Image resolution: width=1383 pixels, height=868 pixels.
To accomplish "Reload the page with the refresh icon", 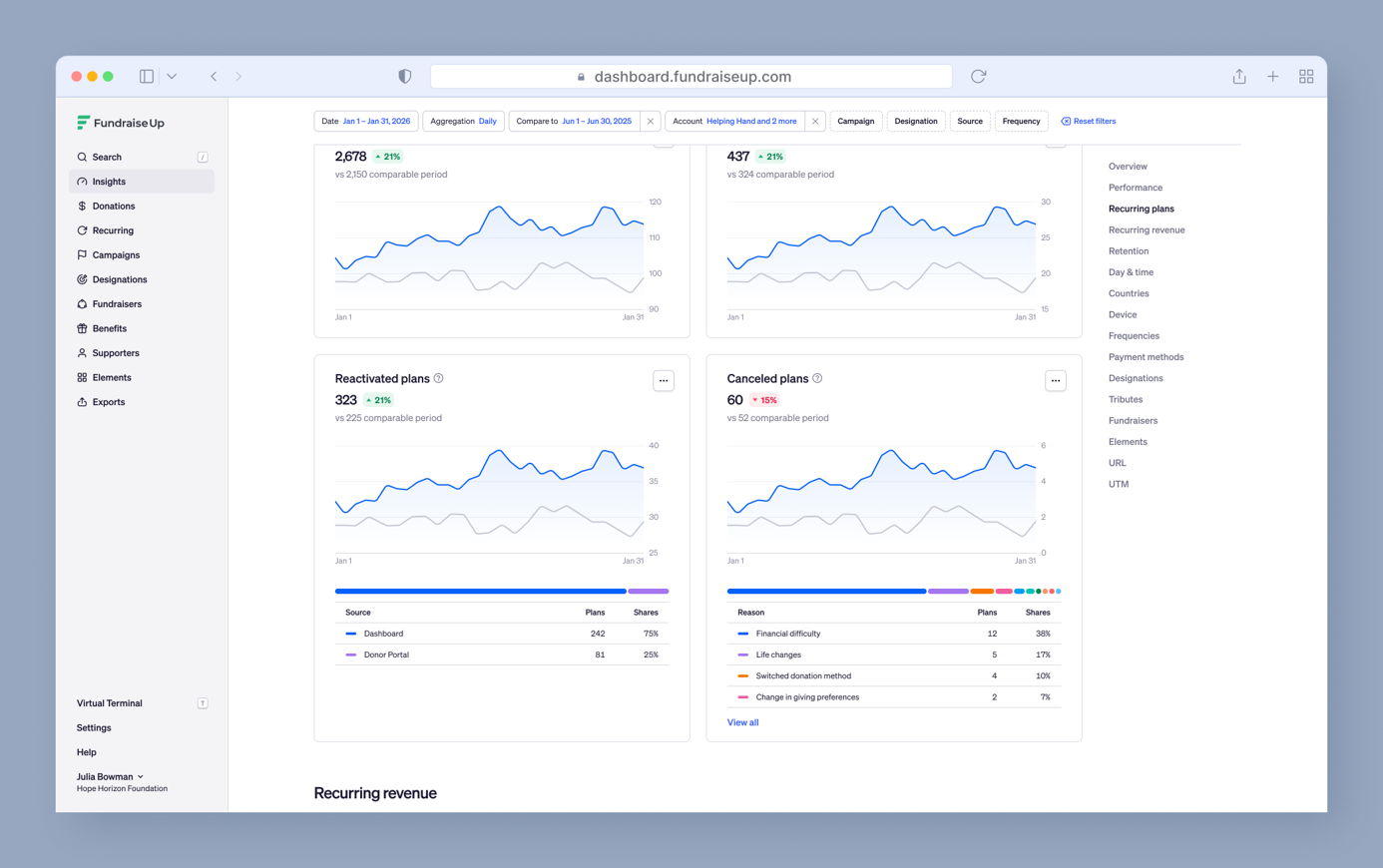I will coord(978,77).
